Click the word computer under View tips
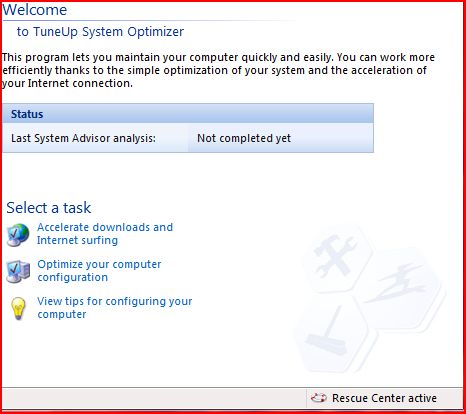466x414 pixels. click(x=62, y=314)
